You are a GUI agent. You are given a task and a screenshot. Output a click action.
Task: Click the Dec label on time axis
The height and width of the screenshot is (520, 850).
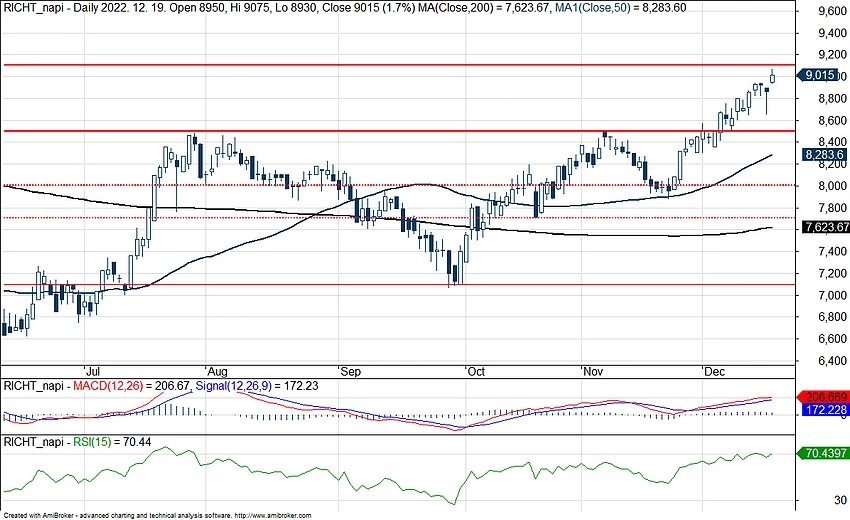[x=714, y=369]
